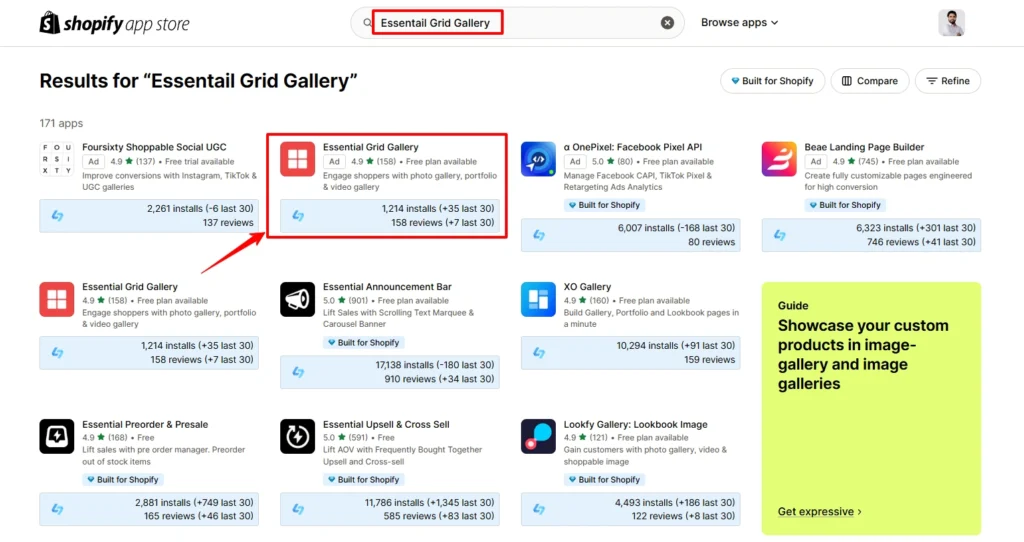Click the Built for Shopify badge under Beae
Image resolution: width=1024 pixels, height=542 pixels.
coord(845,205)
